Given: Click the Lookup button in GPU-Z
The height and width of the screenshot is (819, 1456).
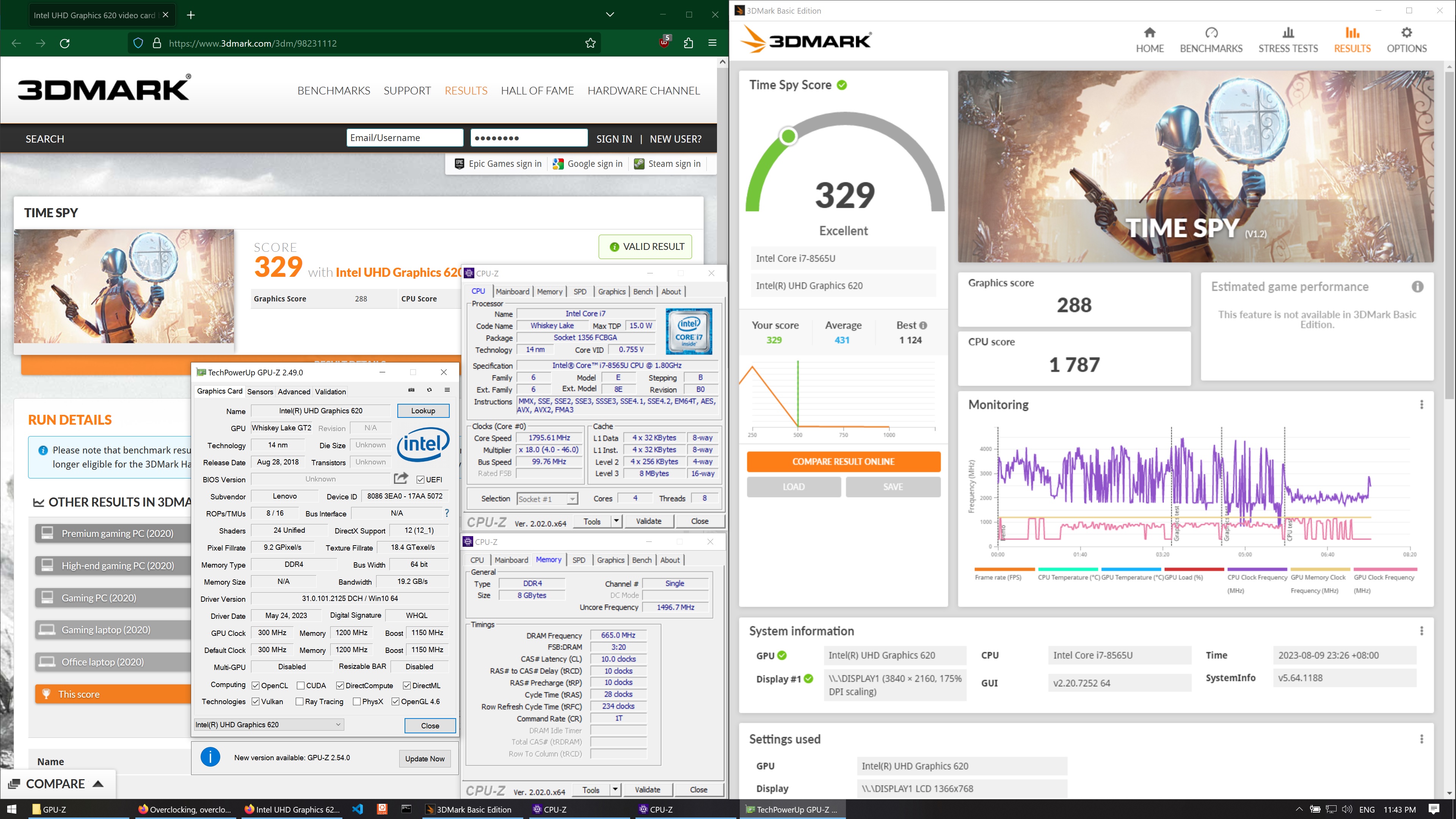Looking at the screenshot, I should click(x=423, y=410).
